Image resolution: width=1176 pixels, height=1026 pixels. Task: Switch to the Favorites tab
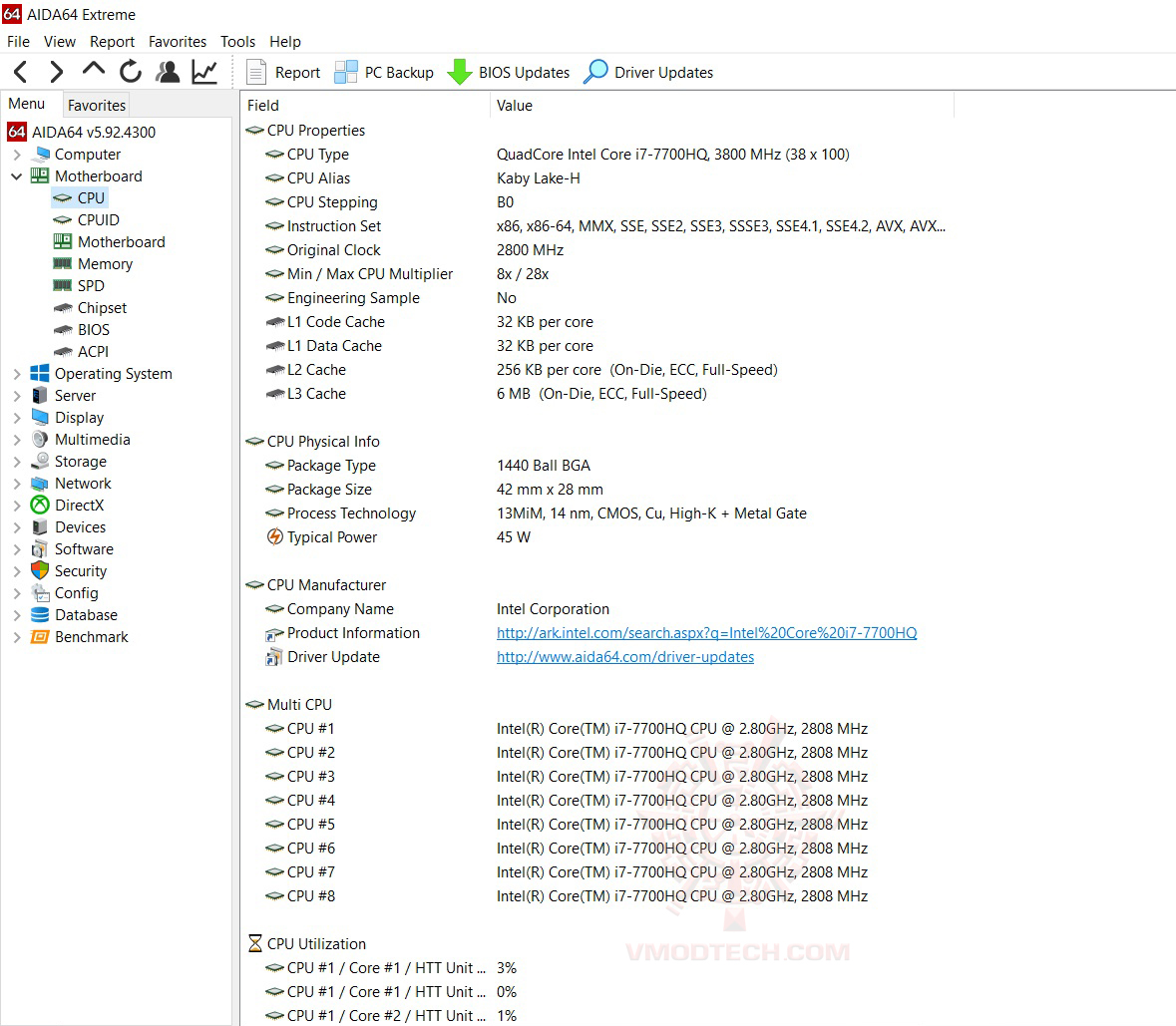point(97,105)
